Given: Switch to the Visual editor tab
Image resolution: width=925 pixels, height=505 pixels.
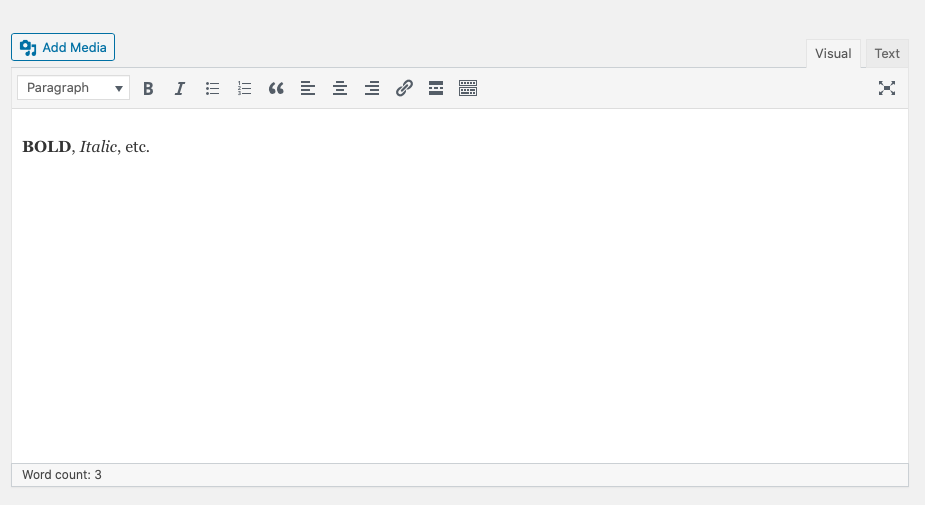Looking at the screenshot, I should pyautogui.click(x=833, y=54).
